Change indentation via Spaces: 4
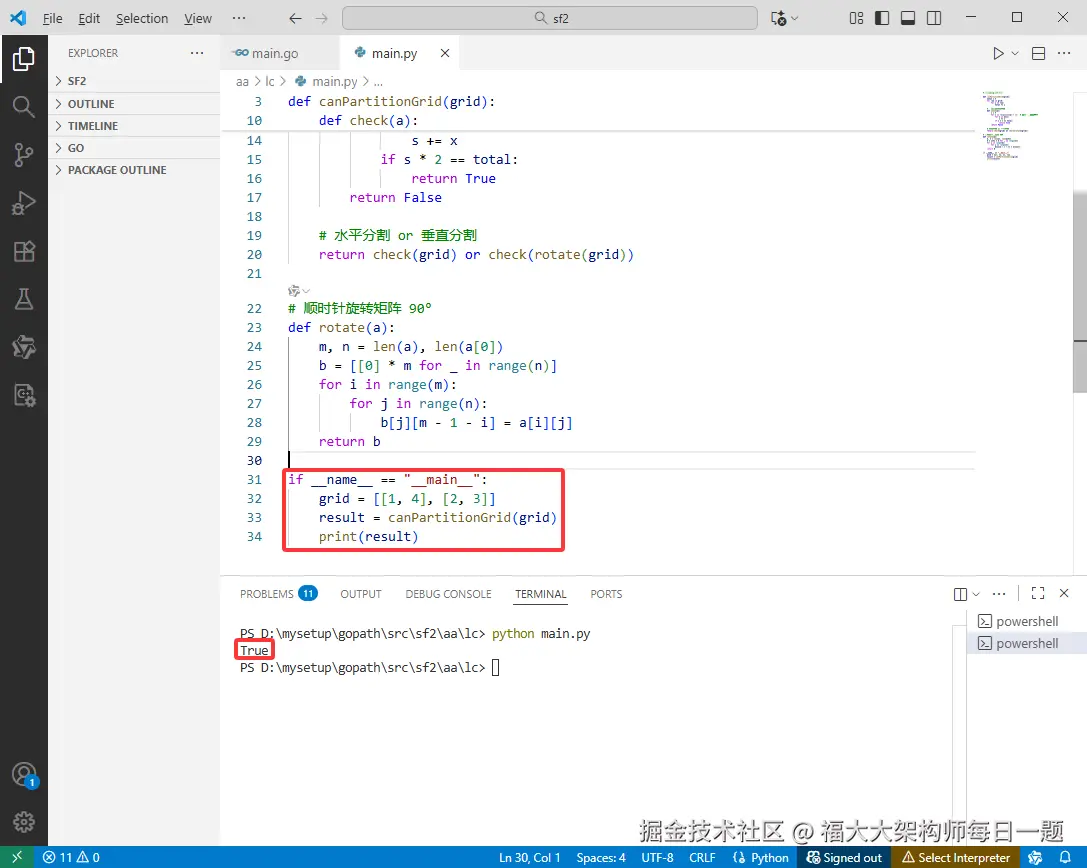Screen dimensions: 1087x868 click(601, 858)
